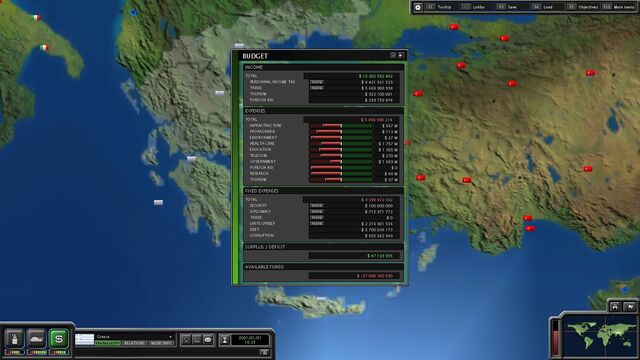Click the round icon left of Tooltip

pyautogui.click(x=418, y=7)
